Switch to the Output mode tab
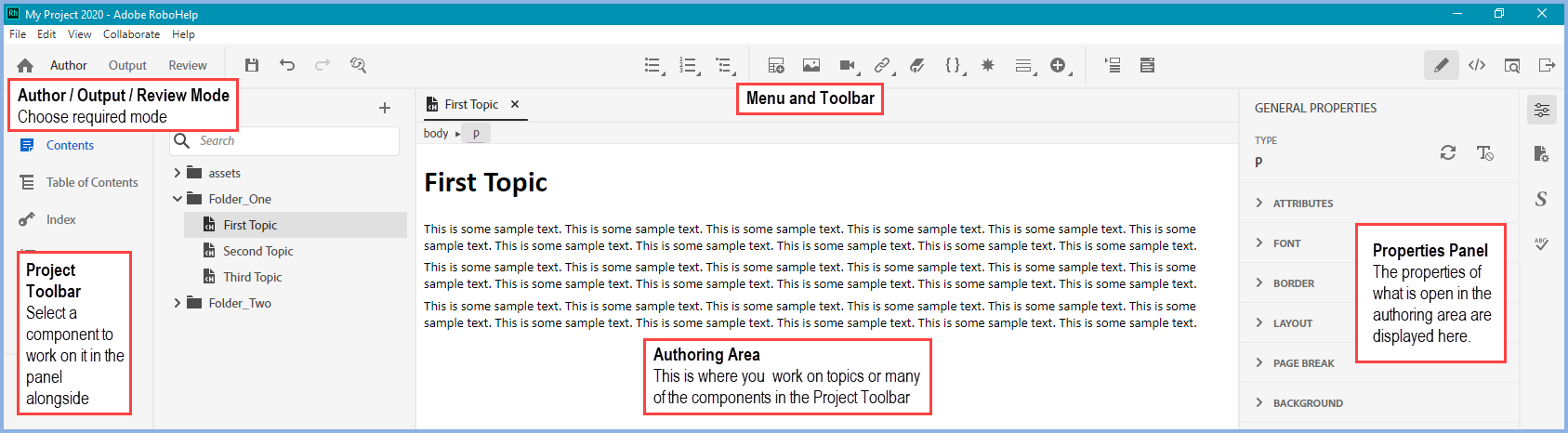The height and width of the screenshot is (433, 1568). [x=127, y=65]
